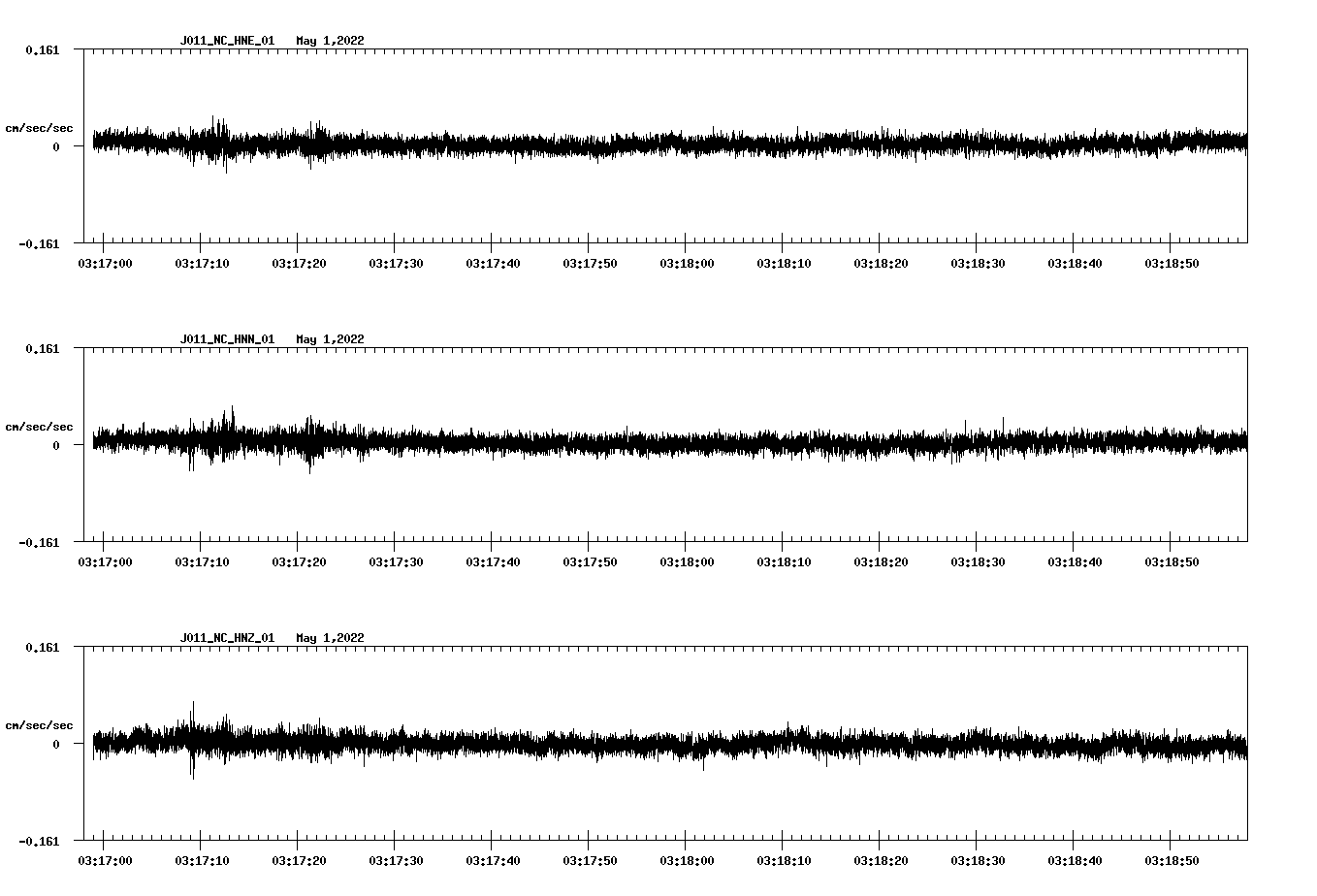Click the 03:17:50 label under HNZ plot
Screen dimensions: 1317x896
pos(590,861)
